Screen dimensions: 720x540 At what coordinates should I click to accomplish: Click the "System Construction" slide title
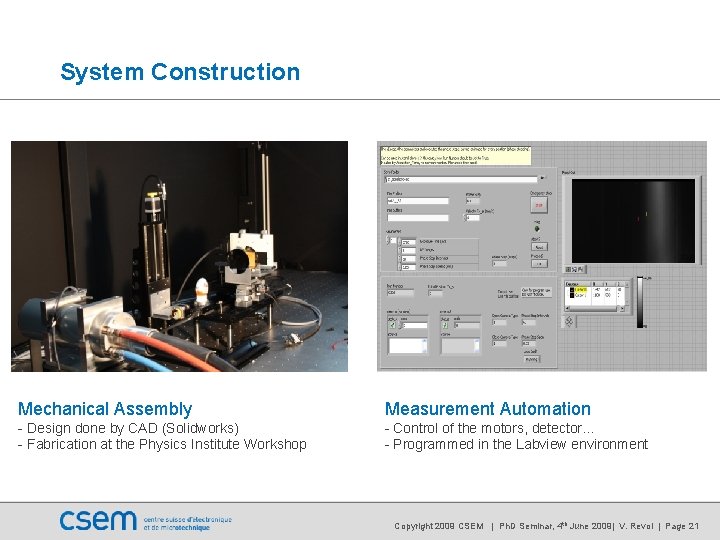[180, 72]
